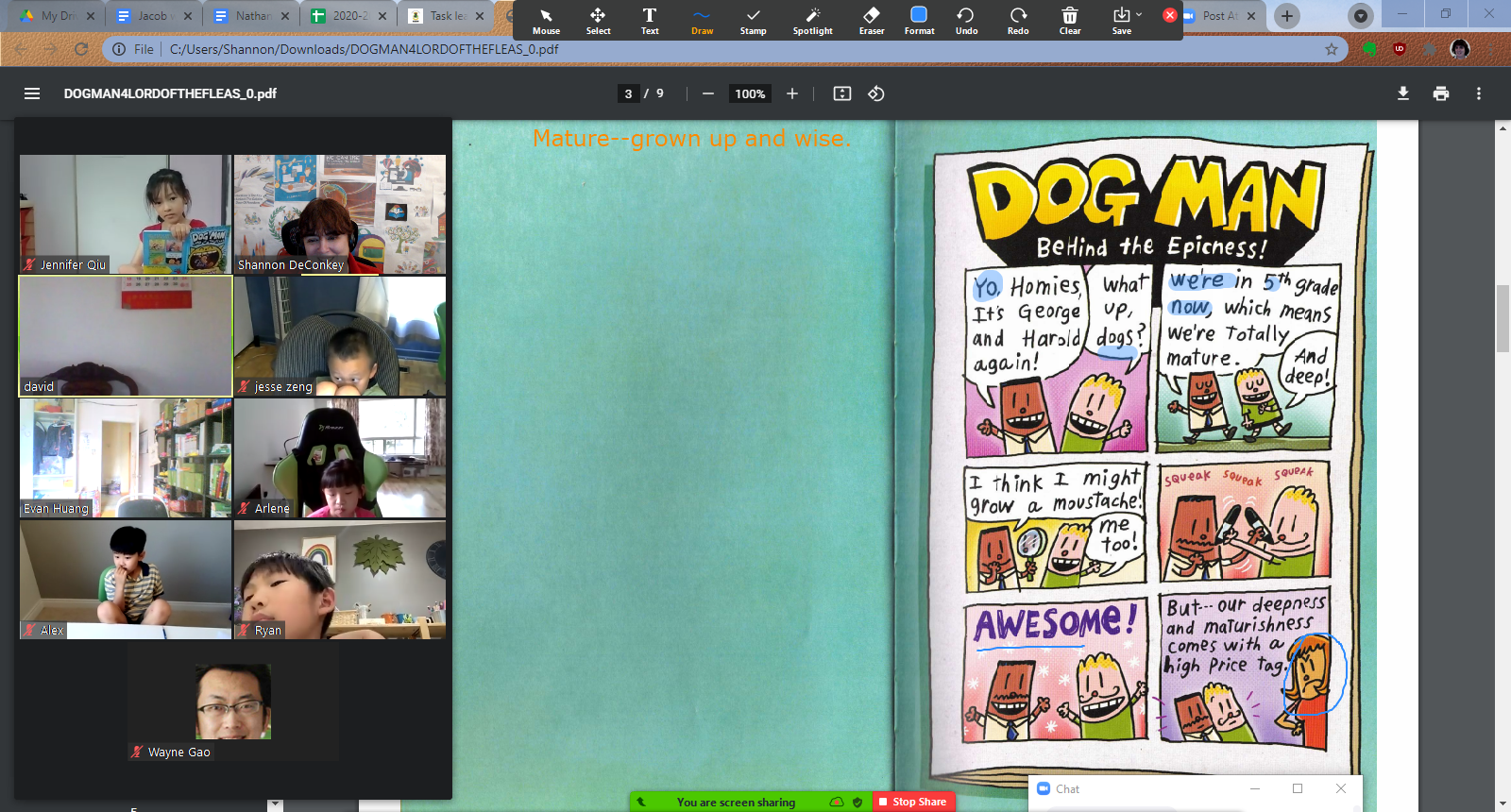Click the green extension icon
Screen dimensions: 1511x812
point(1369,49)
